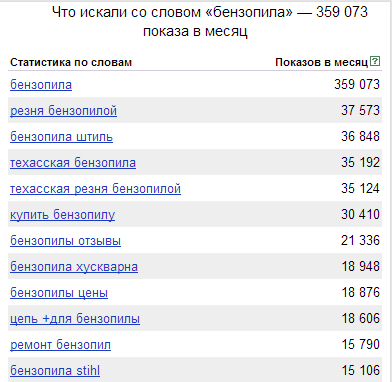
Task: Open the «бензопила stihl» link
Action: coord(55,371)
